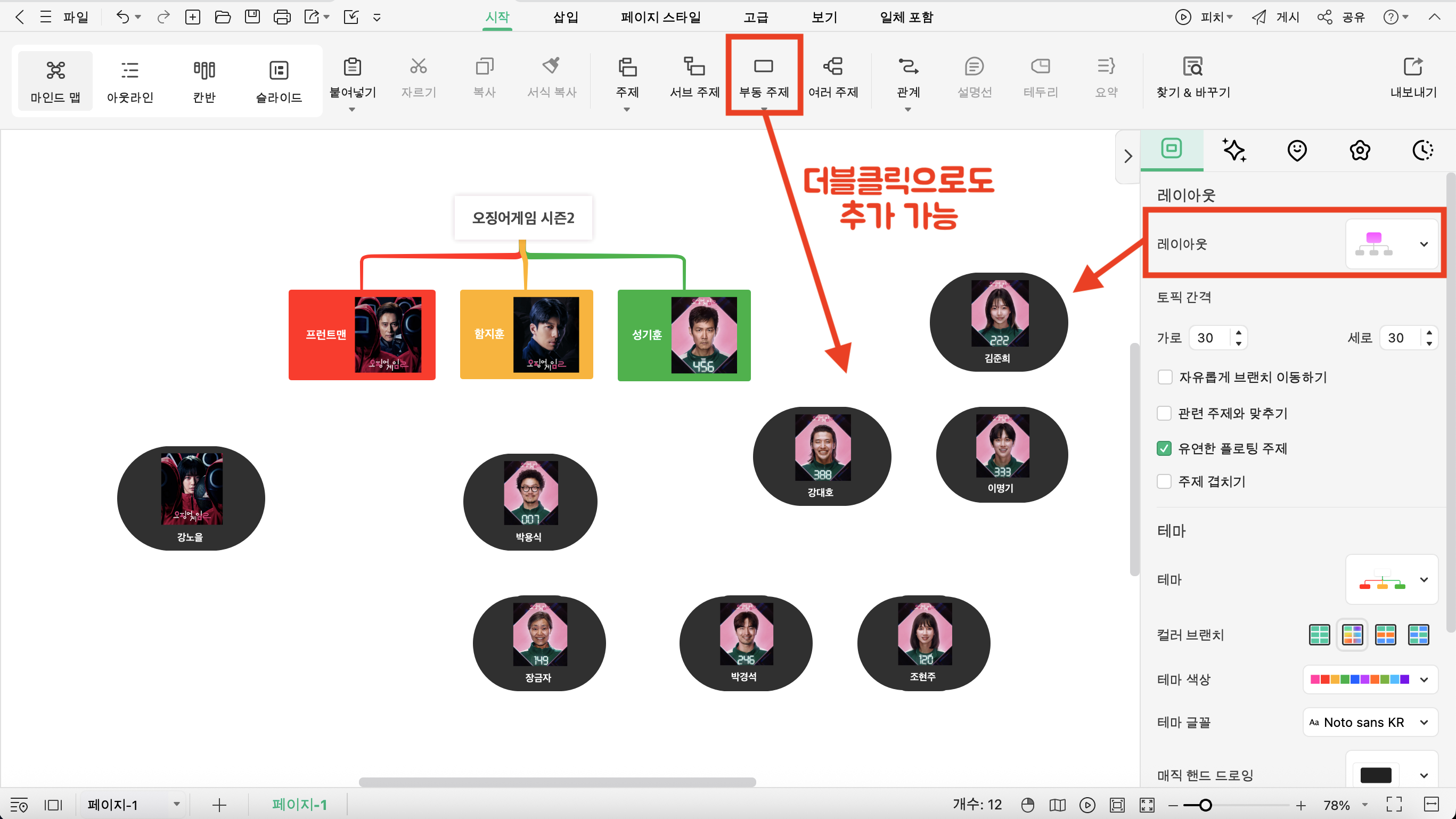Add a Relationship line (관계)
The width and height of the screenshot is (1456, 819).
pyautogui.click(x=909, y=77)
